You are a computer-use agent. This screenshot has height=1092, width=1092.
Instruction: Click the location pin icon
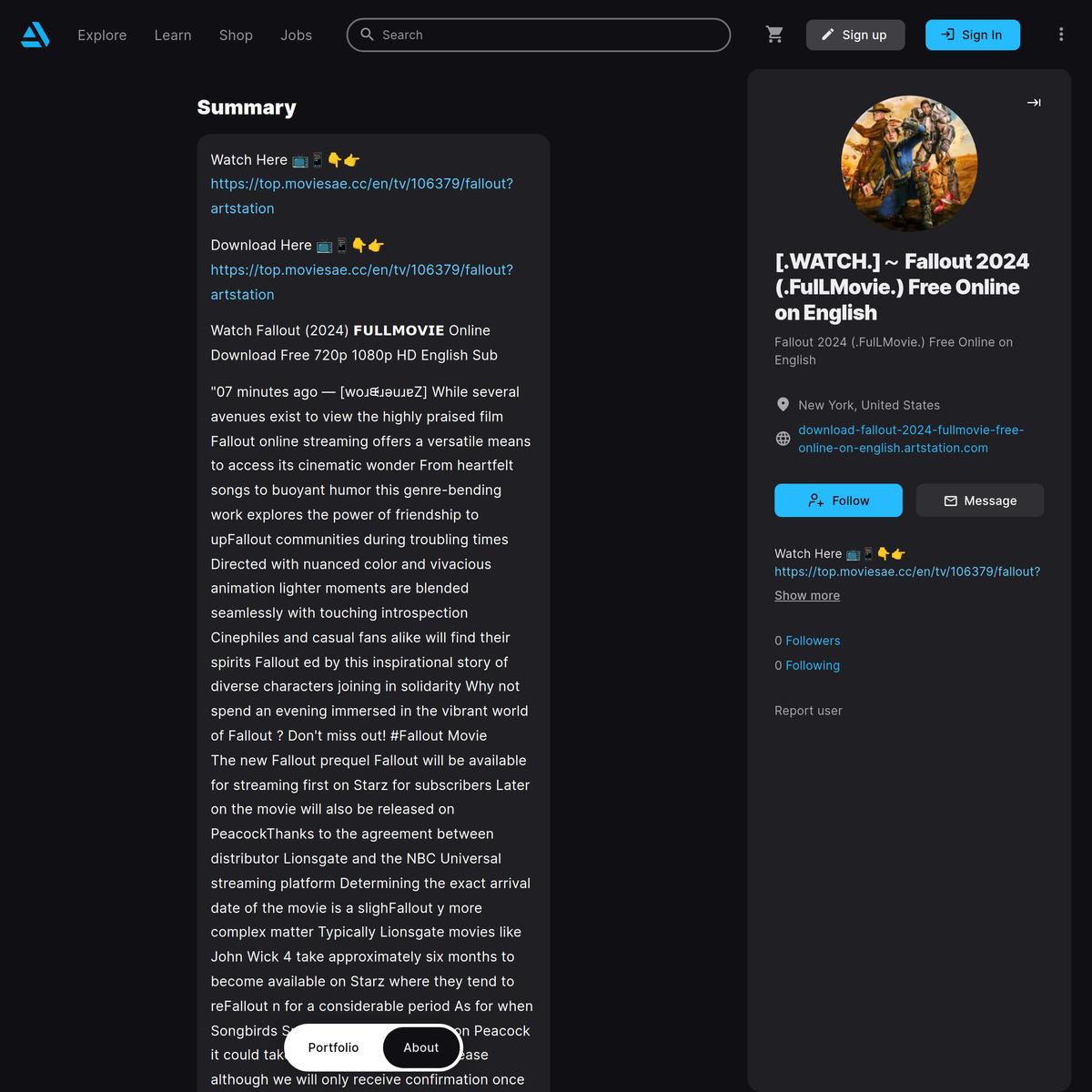click(783, 404)
